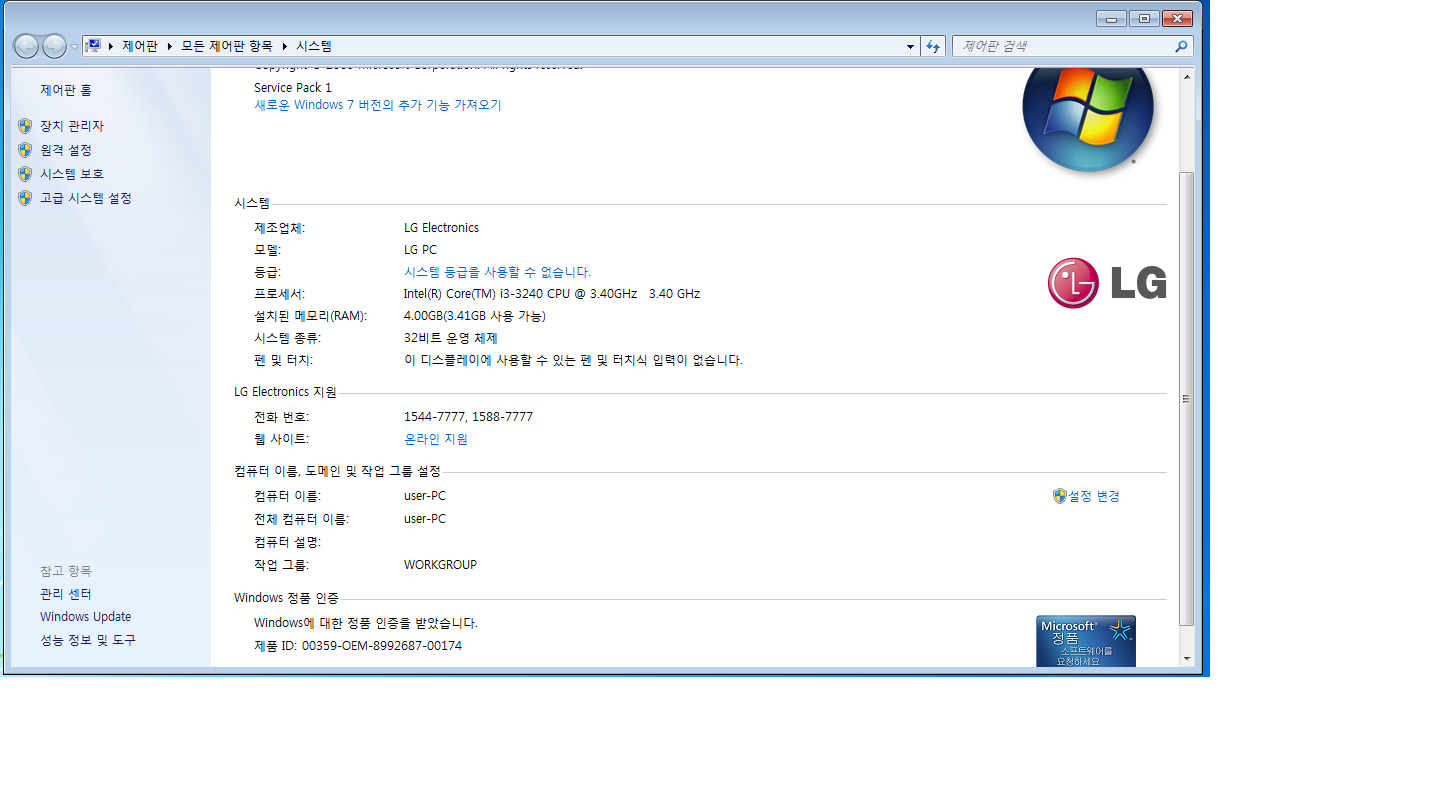
Task: Click the 'Service Pack 1' text
Action: click(x=293, y=88)
